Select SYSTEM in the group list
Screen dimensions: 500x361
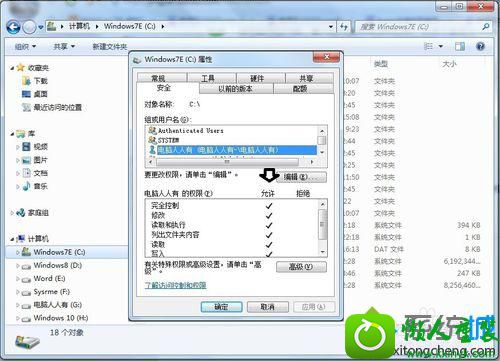click(169, 140)
